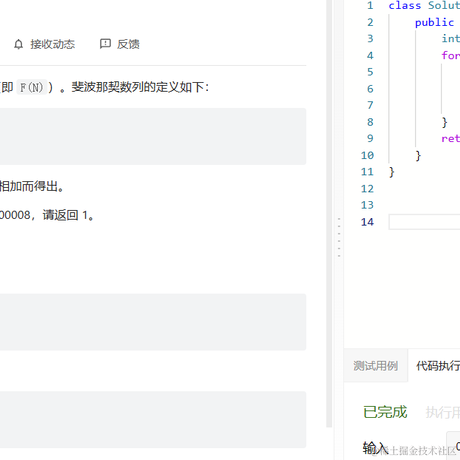Click the 'public' keyword on line 2

pyautogui.click(x=434, y=22)
